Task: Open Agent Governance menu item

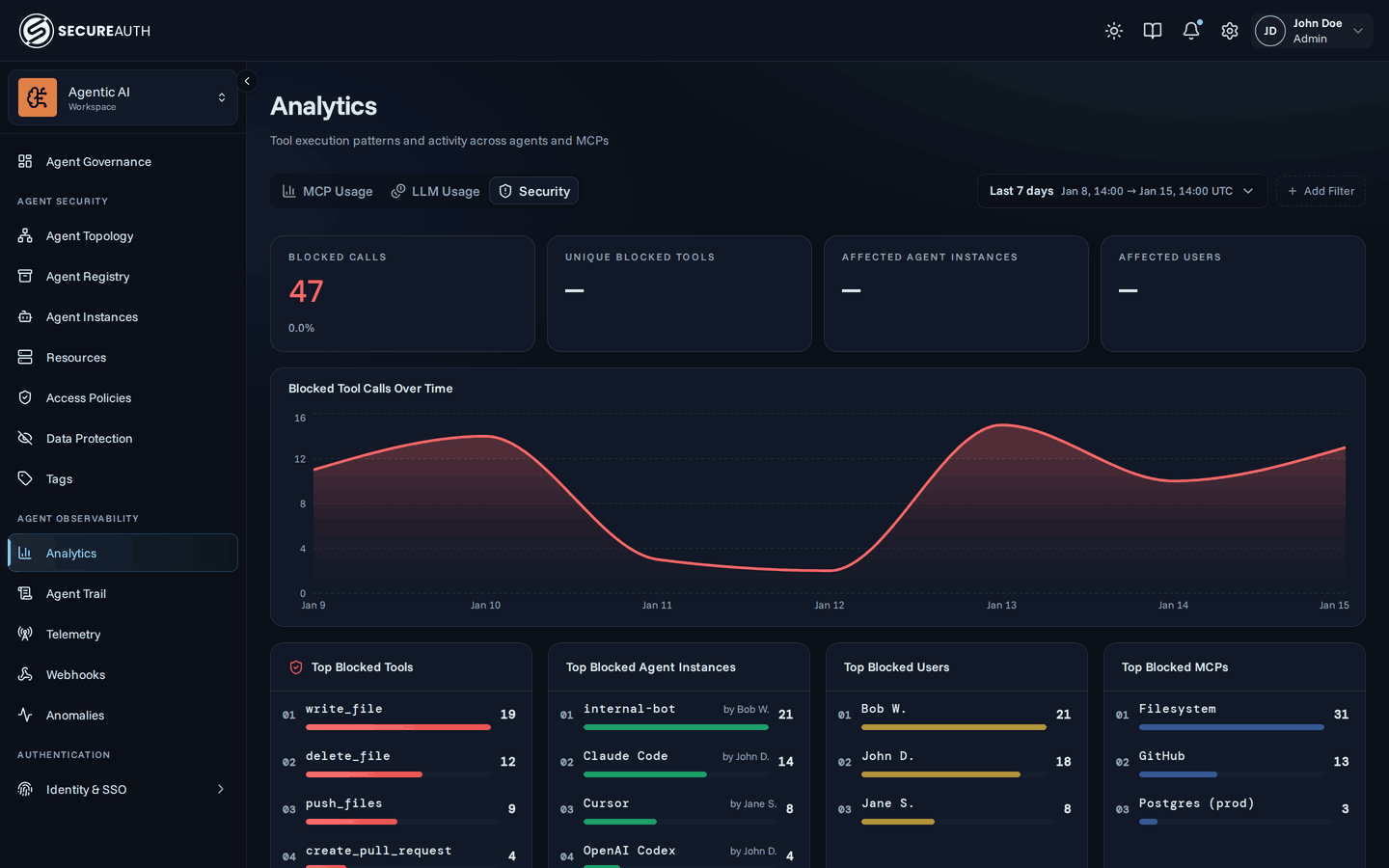Action: point(123,161)
